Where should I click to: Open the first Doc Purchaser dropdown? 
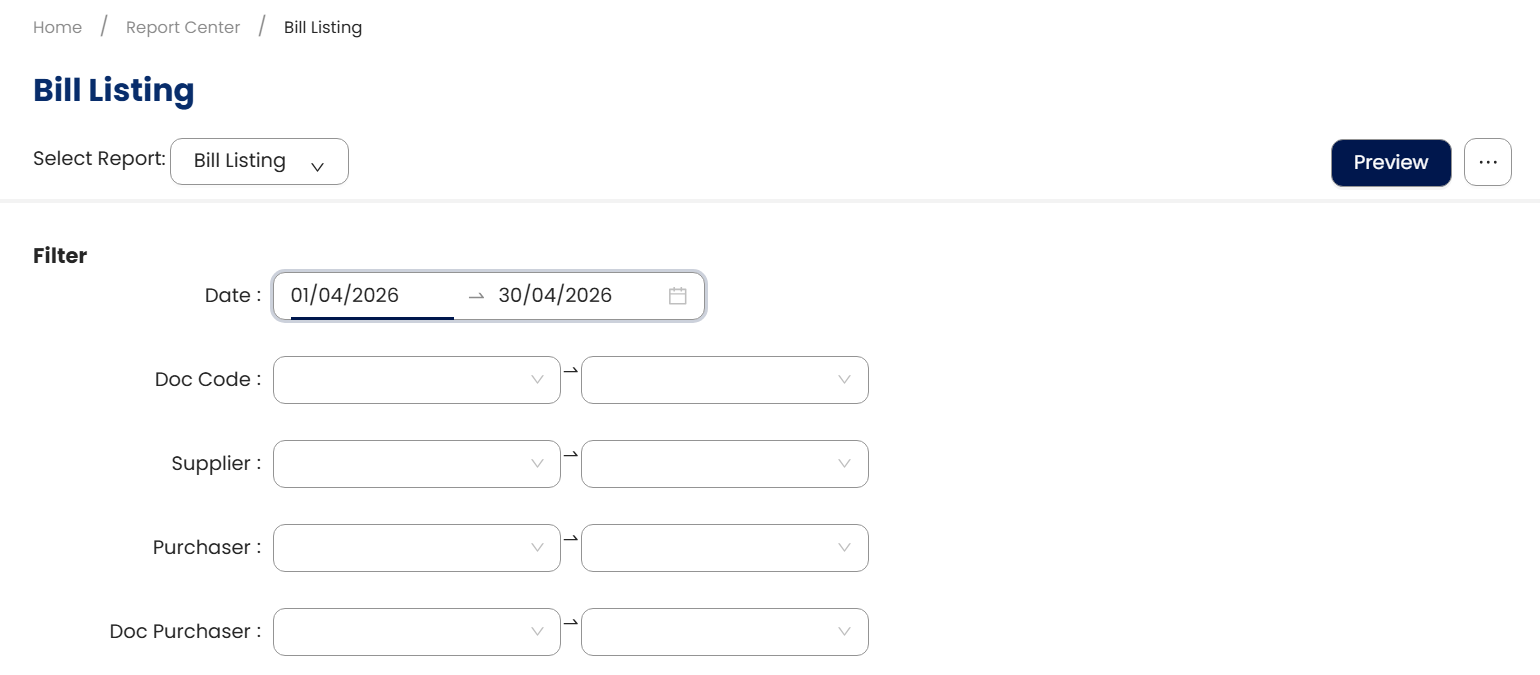(416, 632)
